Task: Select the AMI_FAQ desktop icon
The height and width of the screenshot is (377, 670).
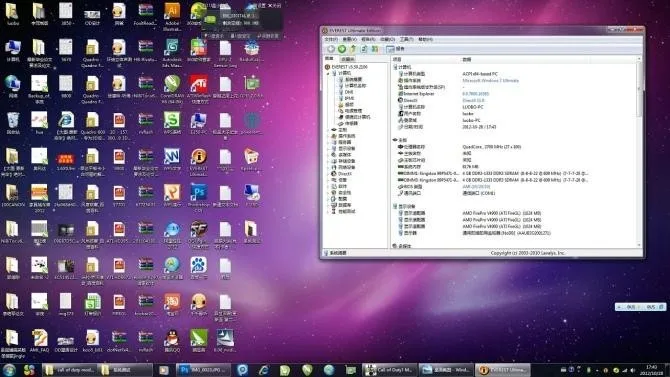Action: (39, 341)
